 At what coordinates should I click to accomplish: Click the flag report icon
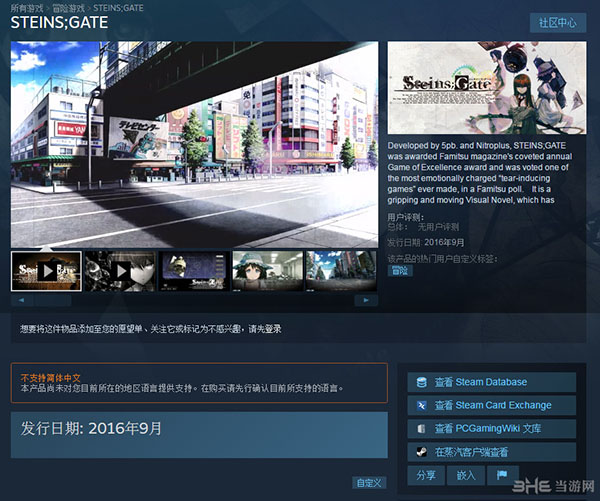502,475
